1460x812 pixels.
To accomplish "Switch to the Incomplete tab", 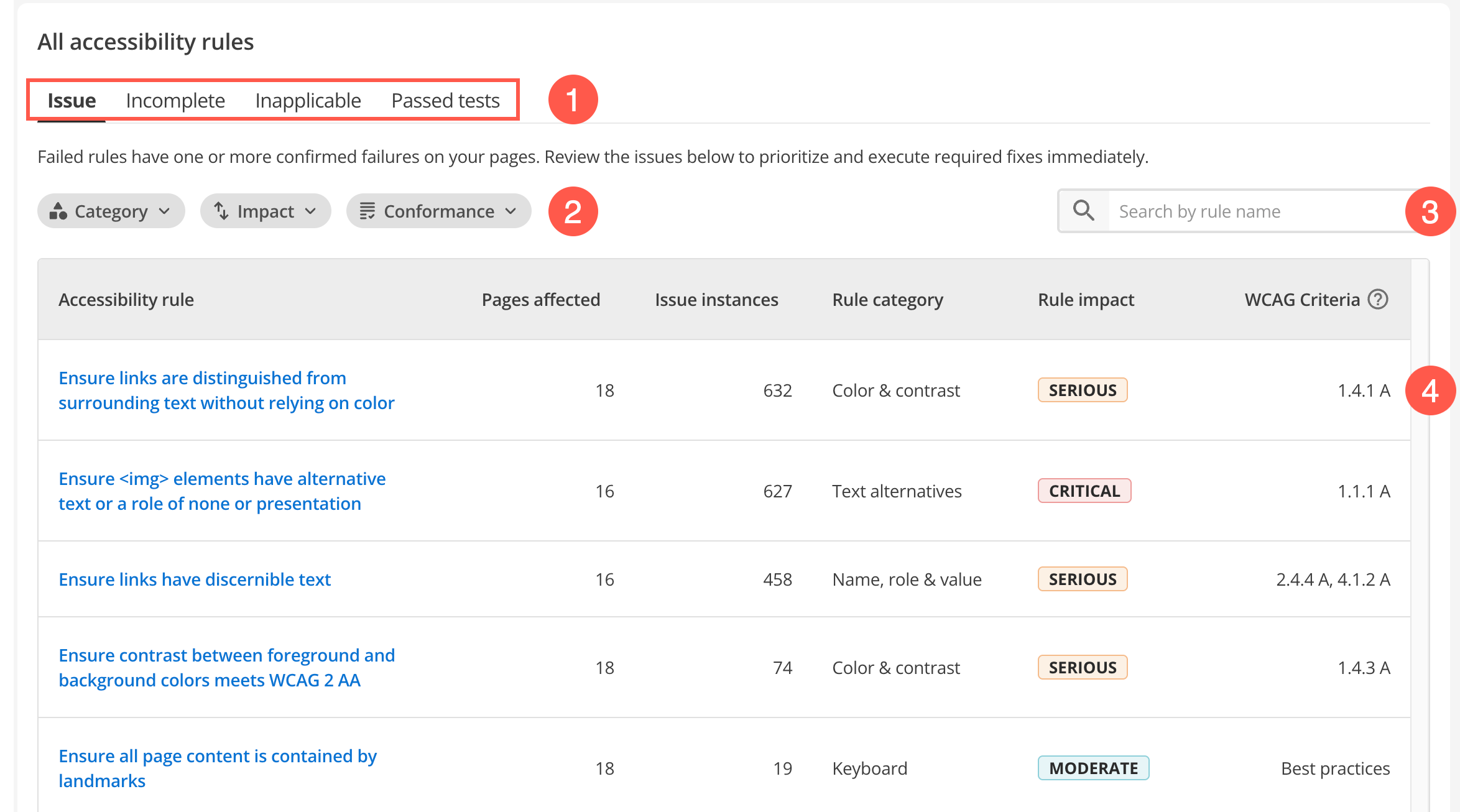I will (x=175, y=101).
